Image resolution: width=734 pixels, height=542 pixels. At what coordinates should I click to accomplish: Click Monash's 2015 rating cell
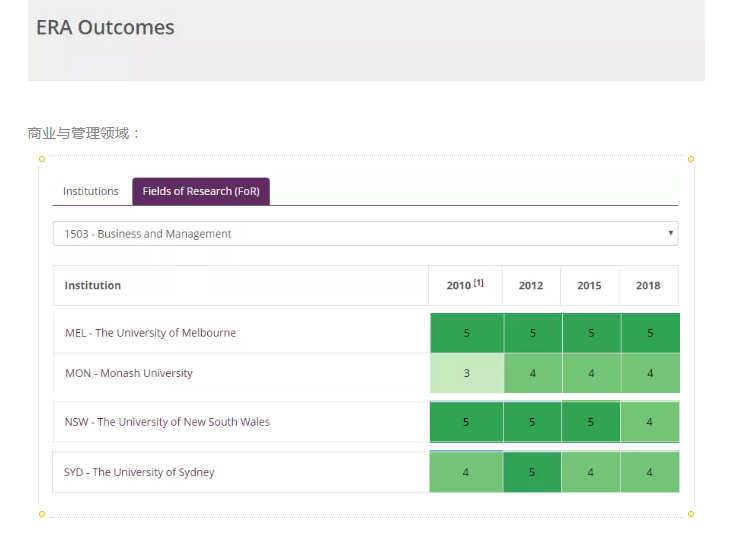592,373
